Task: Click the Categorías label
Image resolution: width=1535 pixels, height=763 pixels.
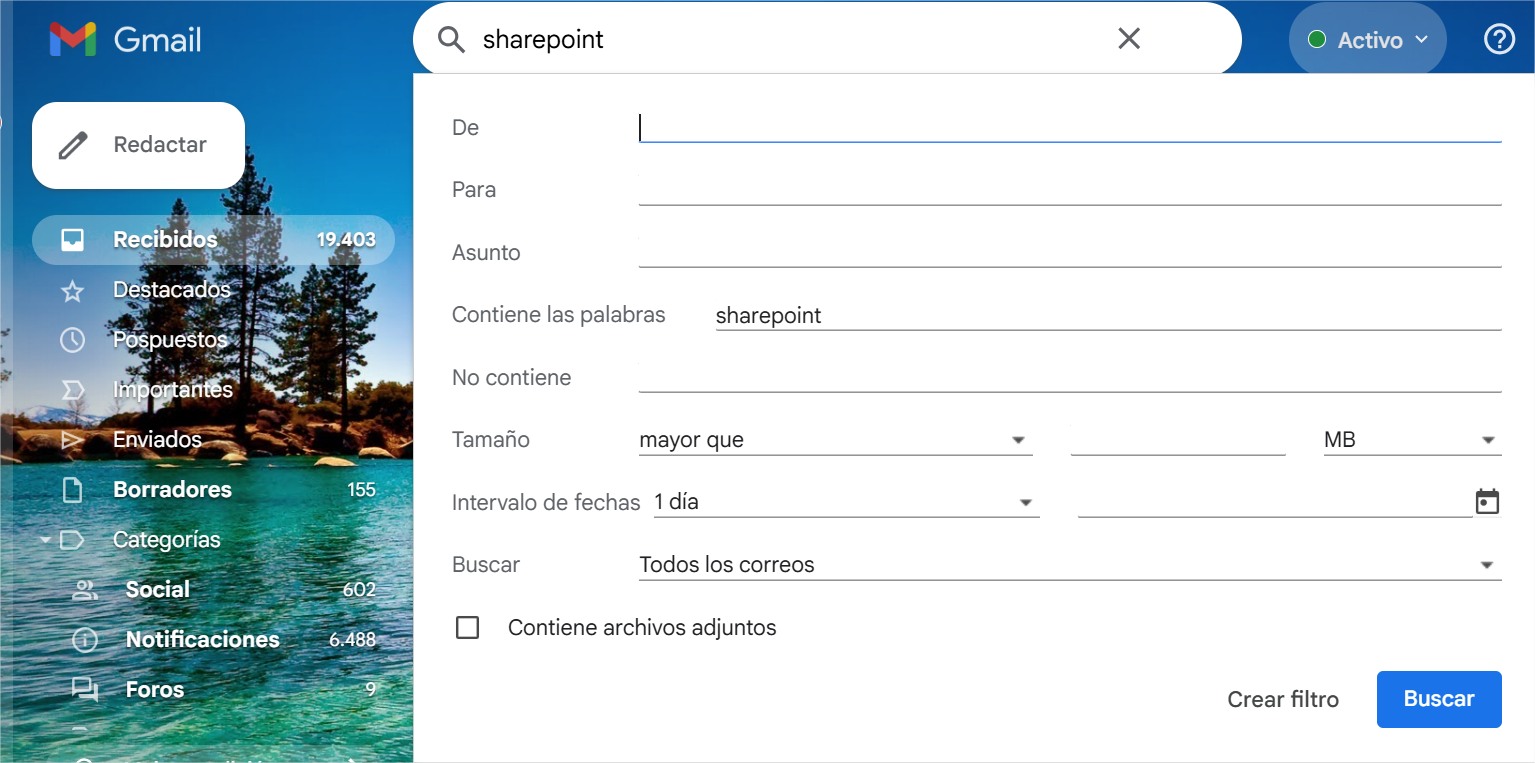Action: 167,540
